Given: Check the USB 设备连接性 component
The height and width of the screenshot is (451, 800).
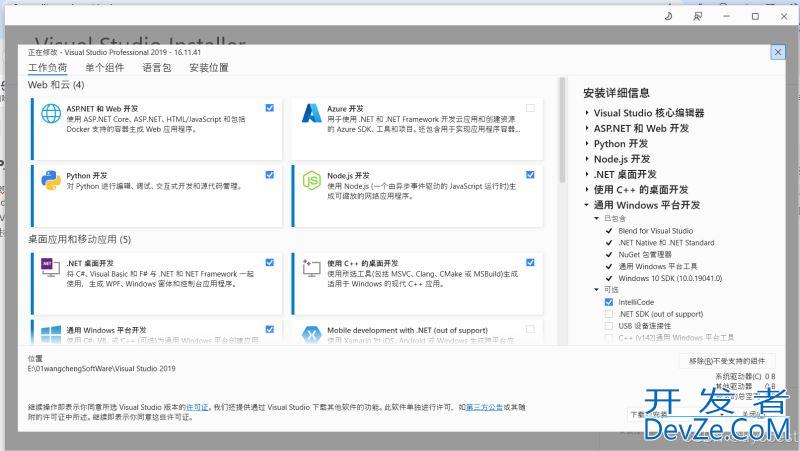Looking at the screenshot, I should (609, 325).
